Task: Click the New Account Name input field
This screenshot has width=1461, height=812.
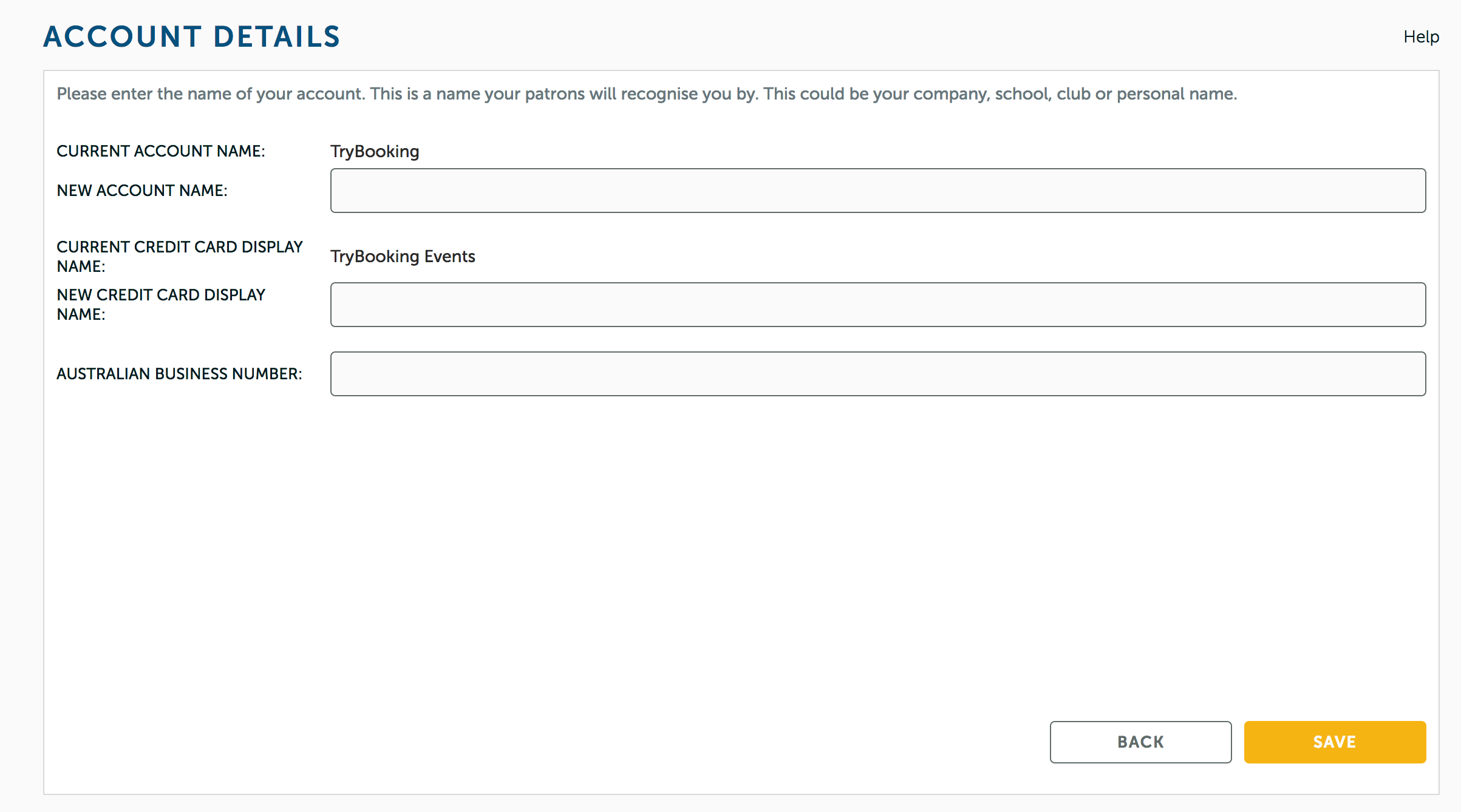Action: (x=878, y=191)
